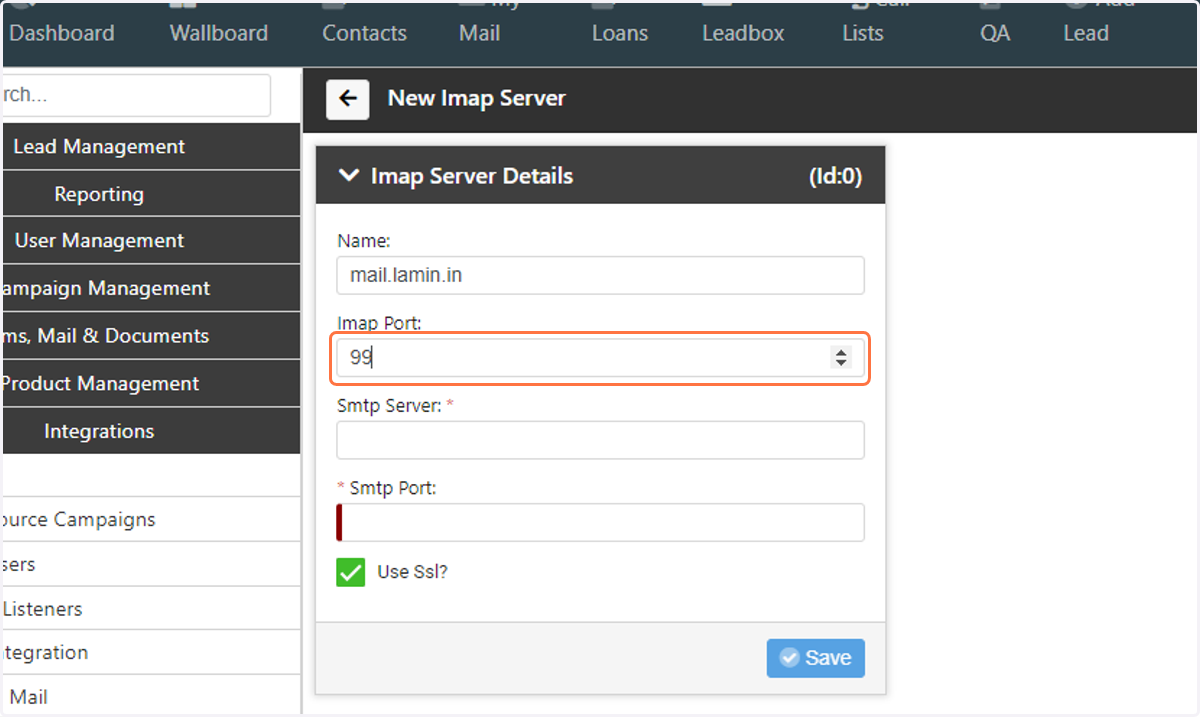Viewport: 1200px width, 717px height.
Task: Open Source Campaigns sidebar item
Action: click(x=150, y=520)
